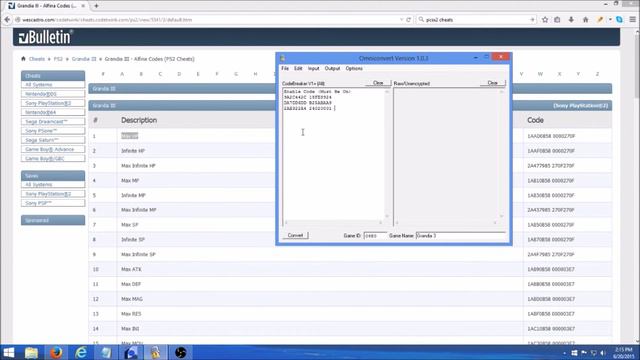The height and width of the screenshot is (360, 640).
Task: Click the yellow pencil extension icon
Action: click(x=600, y=20)
